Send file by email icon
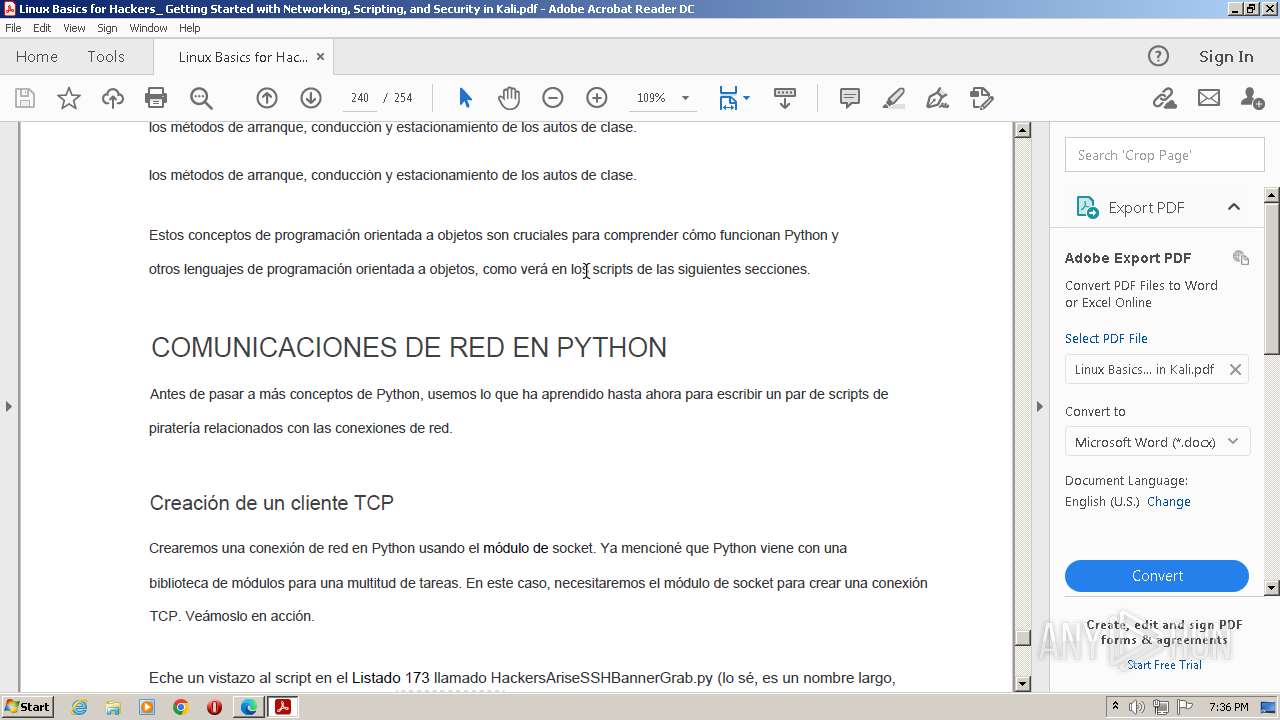The width and height of the screenshot is (1280, 720). [x=1209, y=98]
